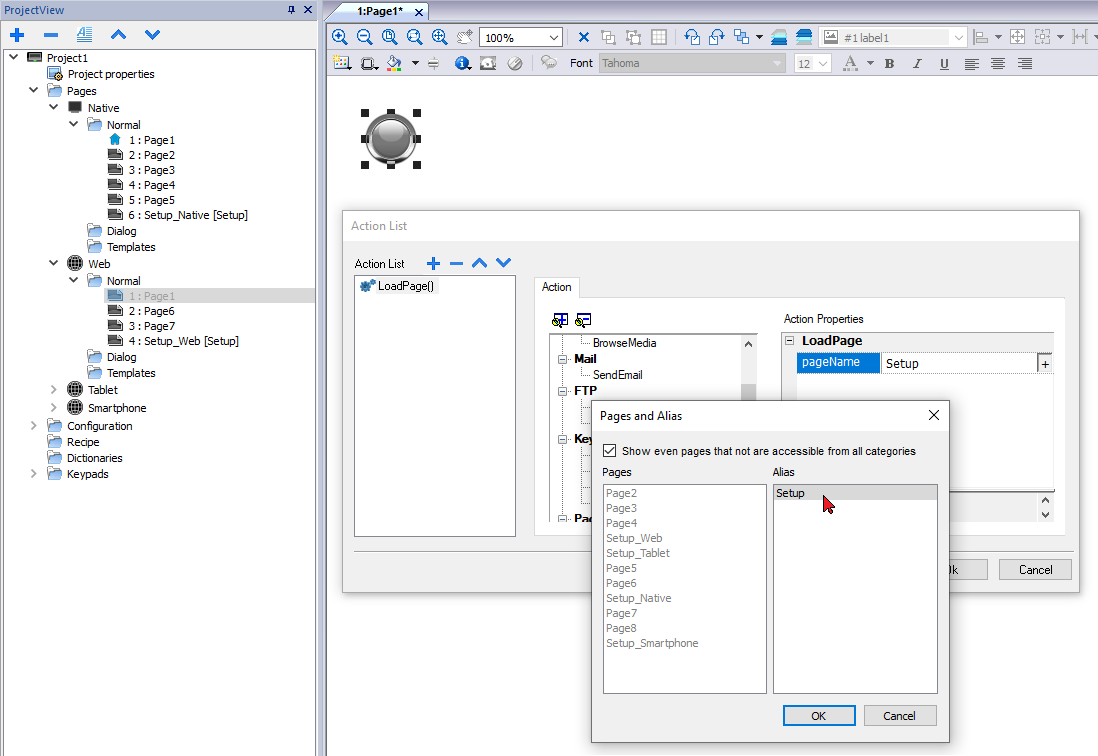The height and width of the screenshot is (756, 1098).
Task: Add a new action with the plus icon
Action: [x=433, y=263]
